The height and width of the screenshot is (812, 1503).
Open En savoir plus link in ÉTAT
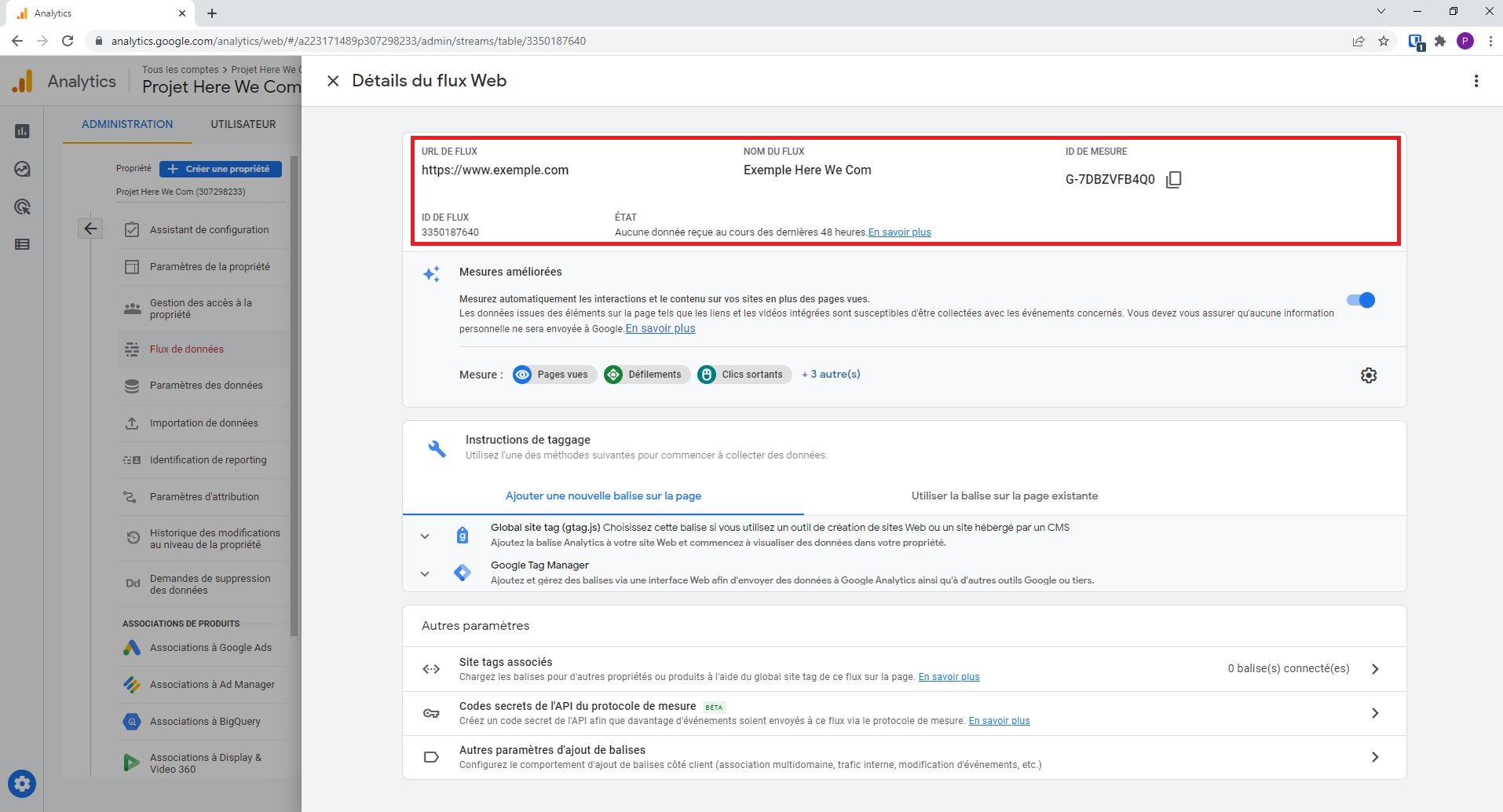click(899, 232)
